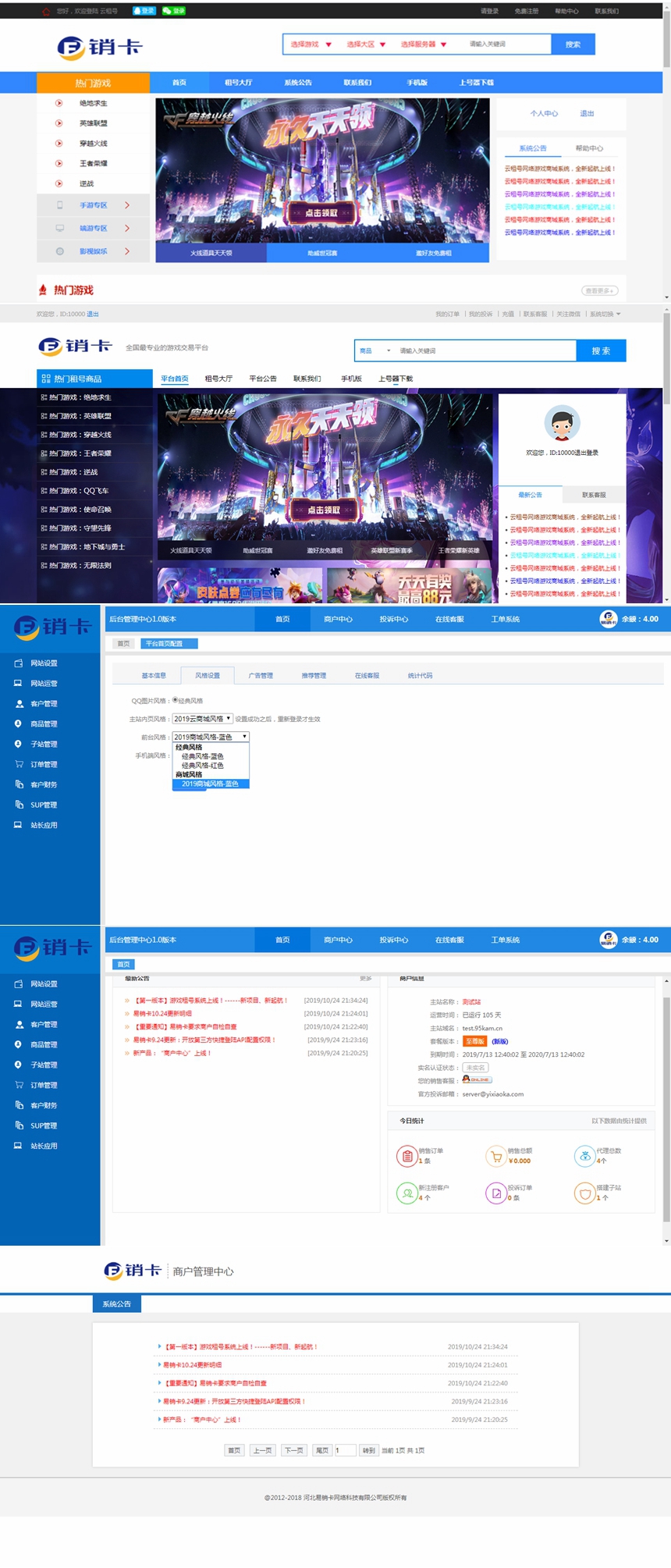The height and width of the screenshot is (1568, 671).
Task: Click the account avatar beside 余额 in style settings header
Action: coord(609,619)
